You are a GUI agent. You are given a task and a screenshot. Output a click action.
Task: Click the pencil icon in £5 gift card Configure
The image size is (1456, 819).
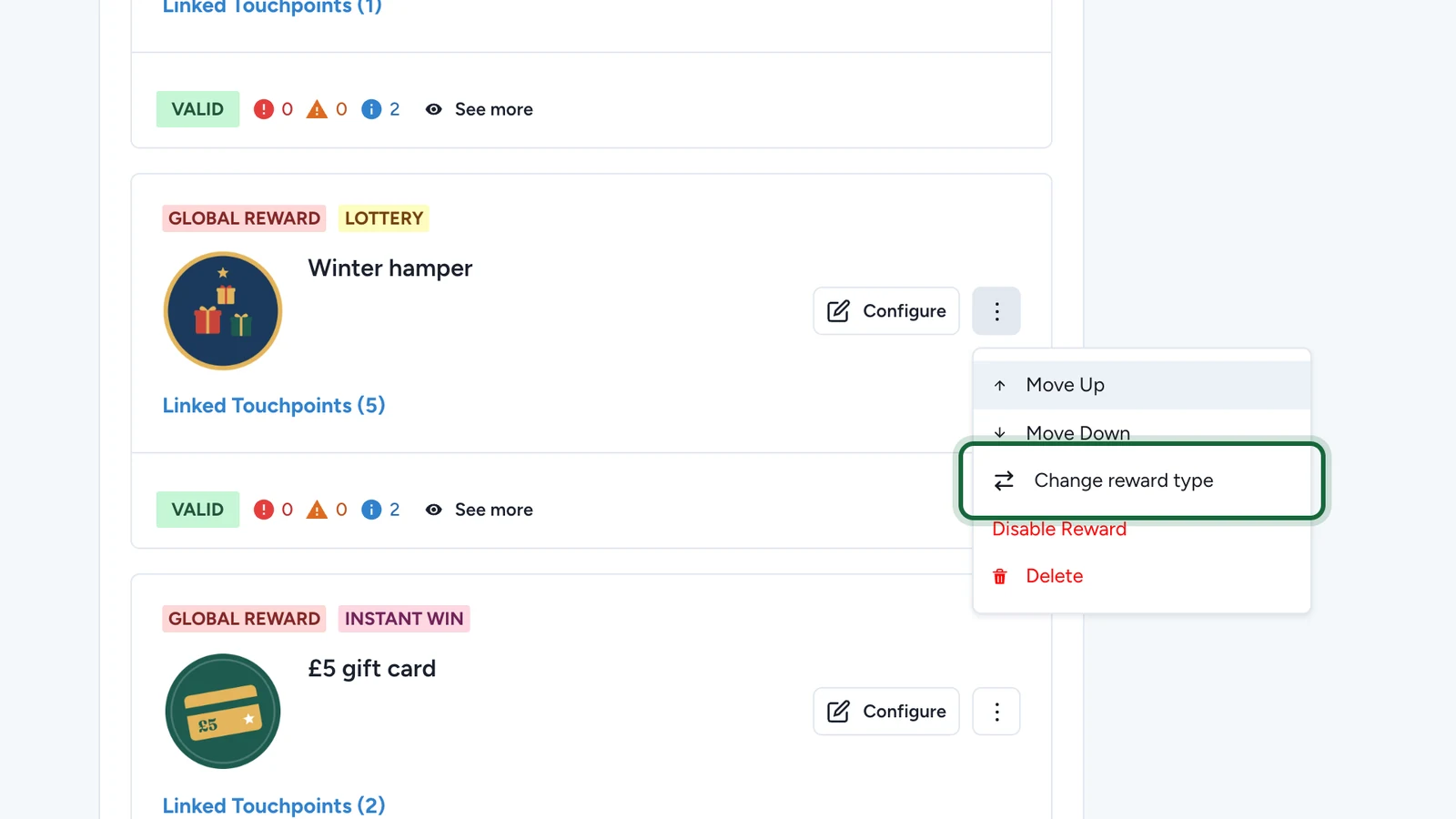[838, 712]
